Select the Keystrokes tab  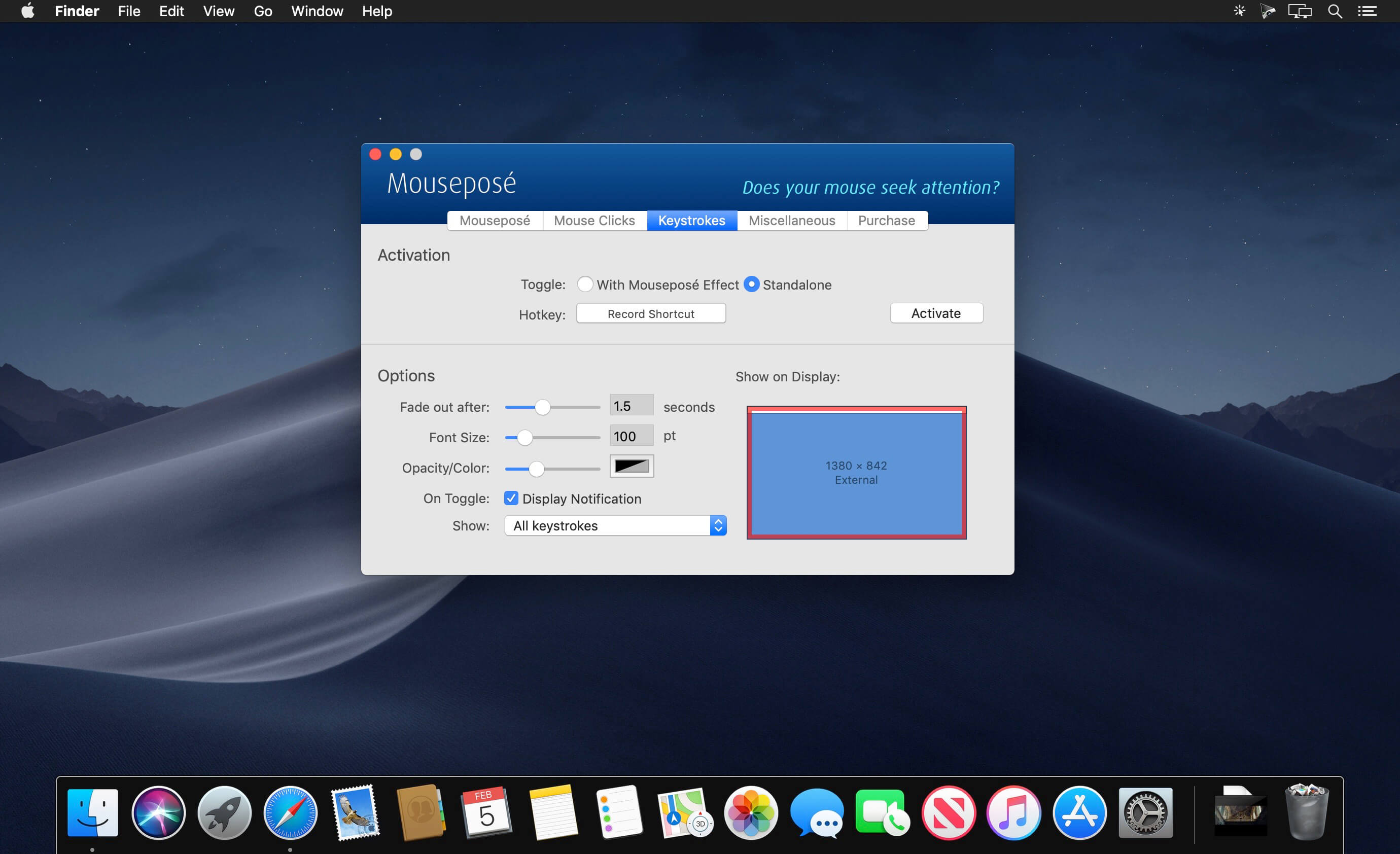tap(691, 221)
